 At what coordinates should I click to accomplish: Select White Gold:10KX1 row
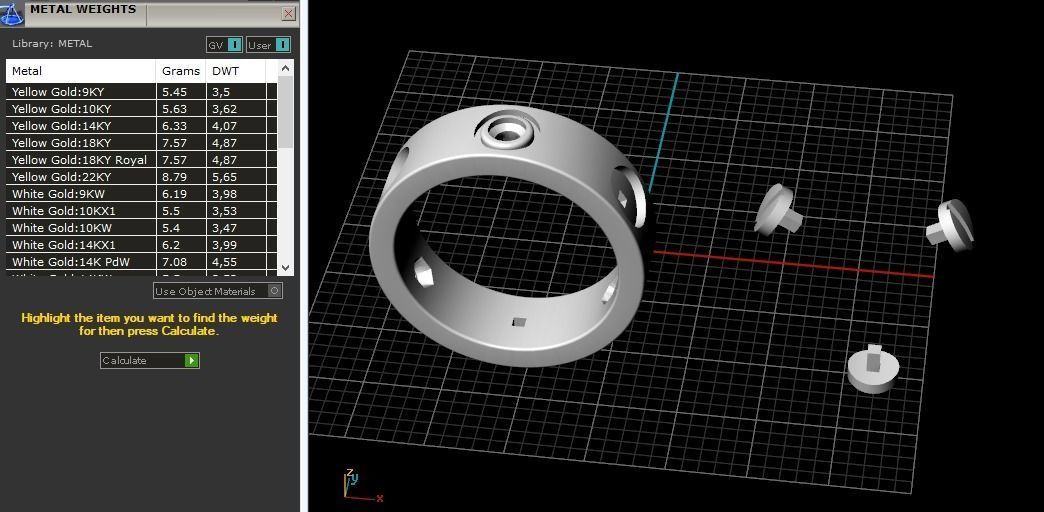(141, 210)
